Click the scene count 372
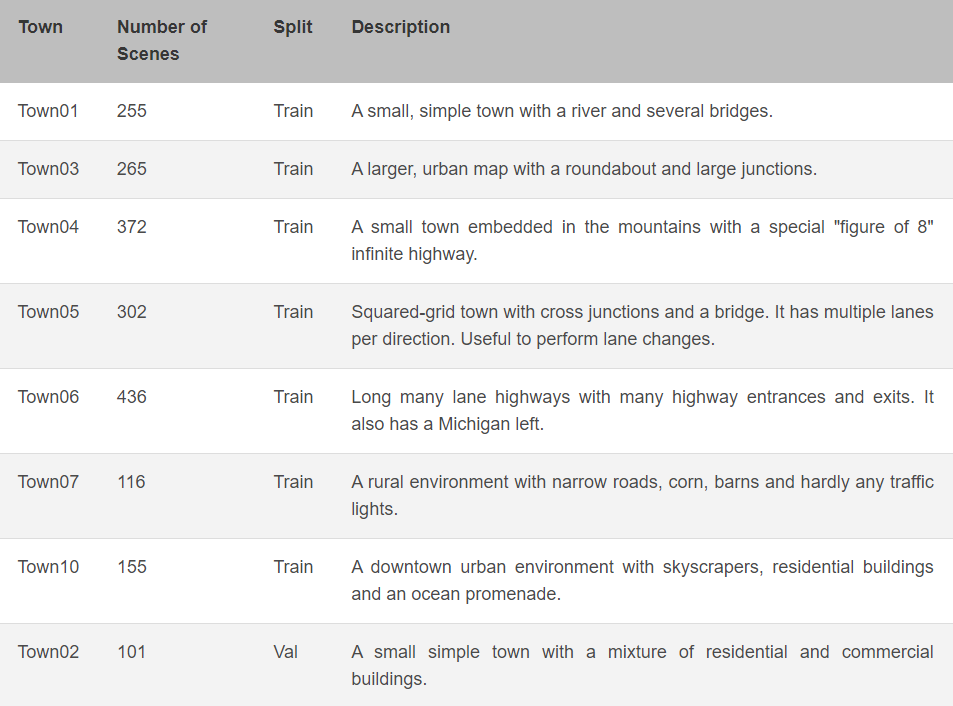The height and width of the screenshot is (706, 953). 131,227
